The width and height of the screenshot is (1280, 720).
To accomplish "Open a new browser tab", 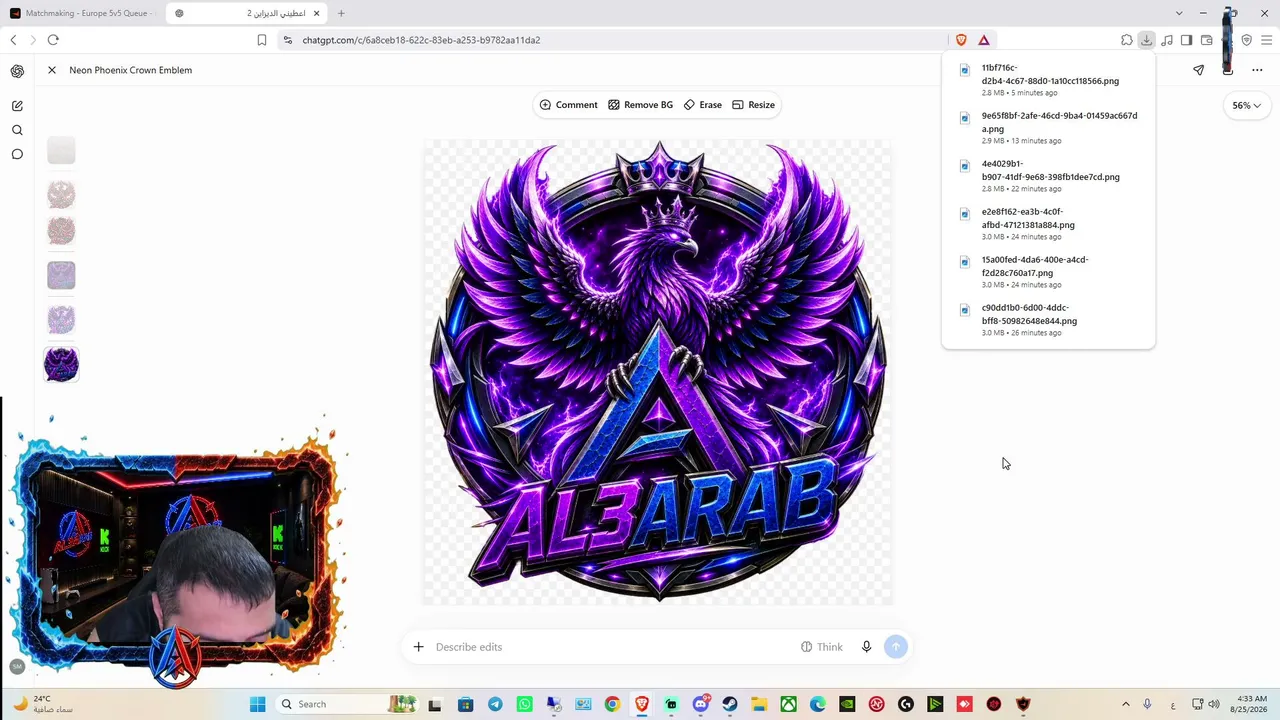I will pyautogui.click(x=341, y=13).
